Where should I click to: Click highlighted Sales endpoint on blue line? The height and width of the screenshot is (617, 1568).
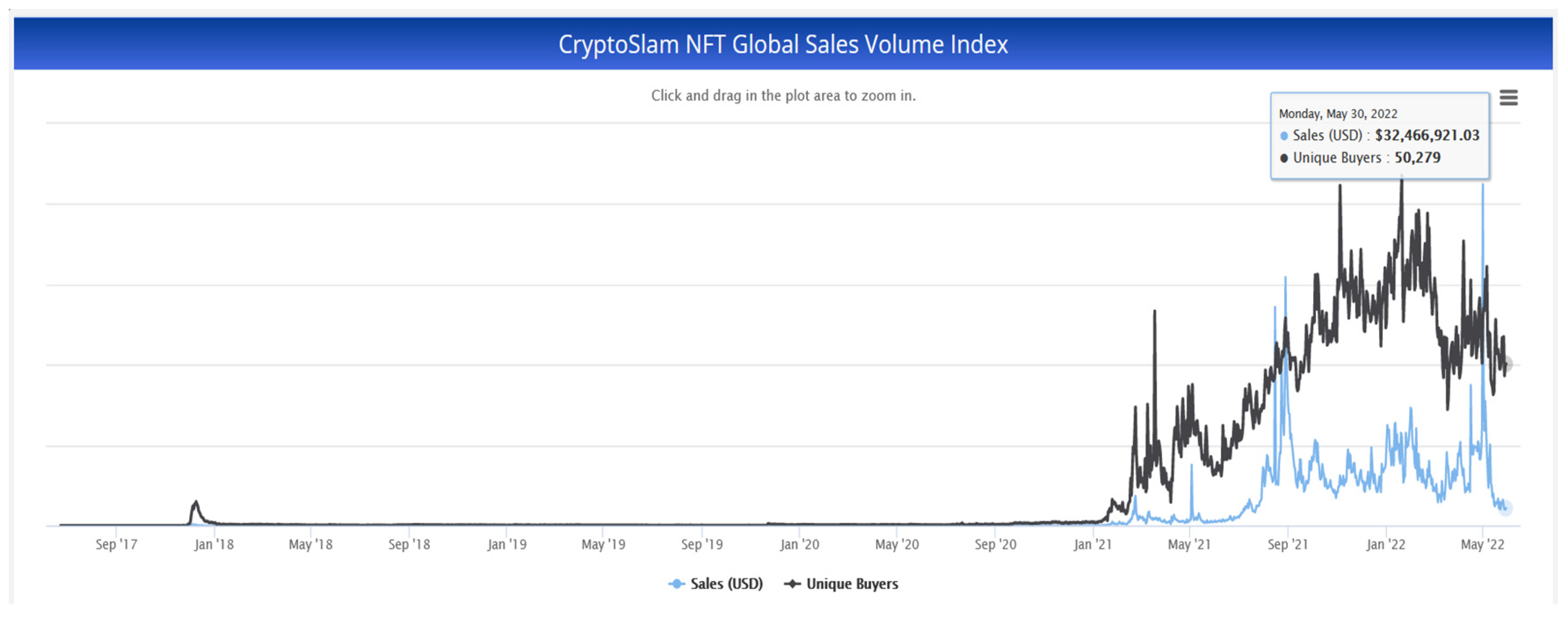[1505, 508]
